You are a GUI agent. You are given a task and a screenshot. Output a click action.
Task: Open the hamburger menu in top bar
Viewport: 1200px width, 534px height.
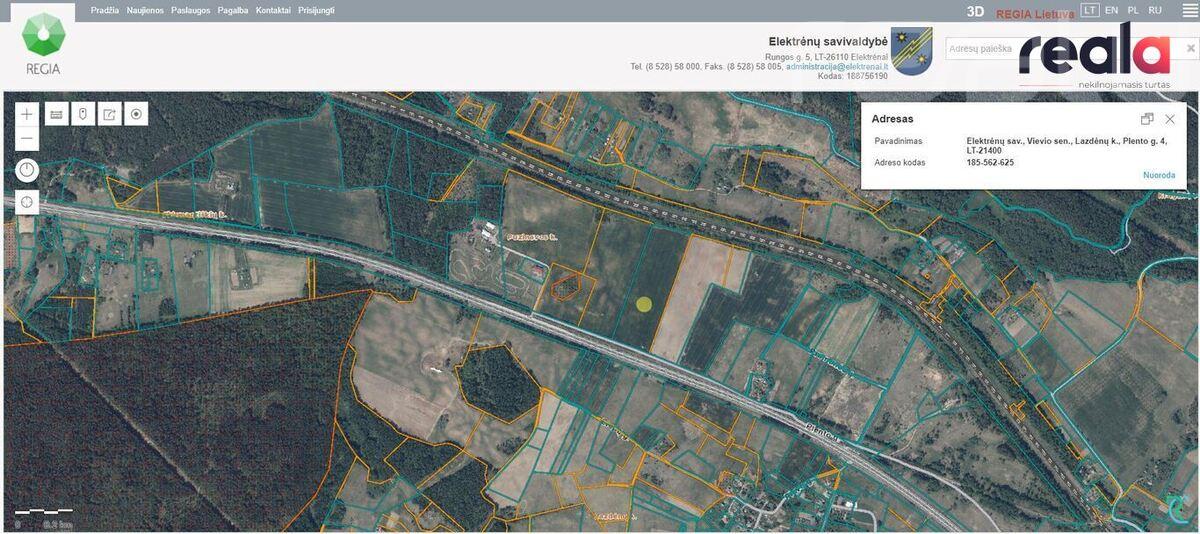[x=1188, y=10]
